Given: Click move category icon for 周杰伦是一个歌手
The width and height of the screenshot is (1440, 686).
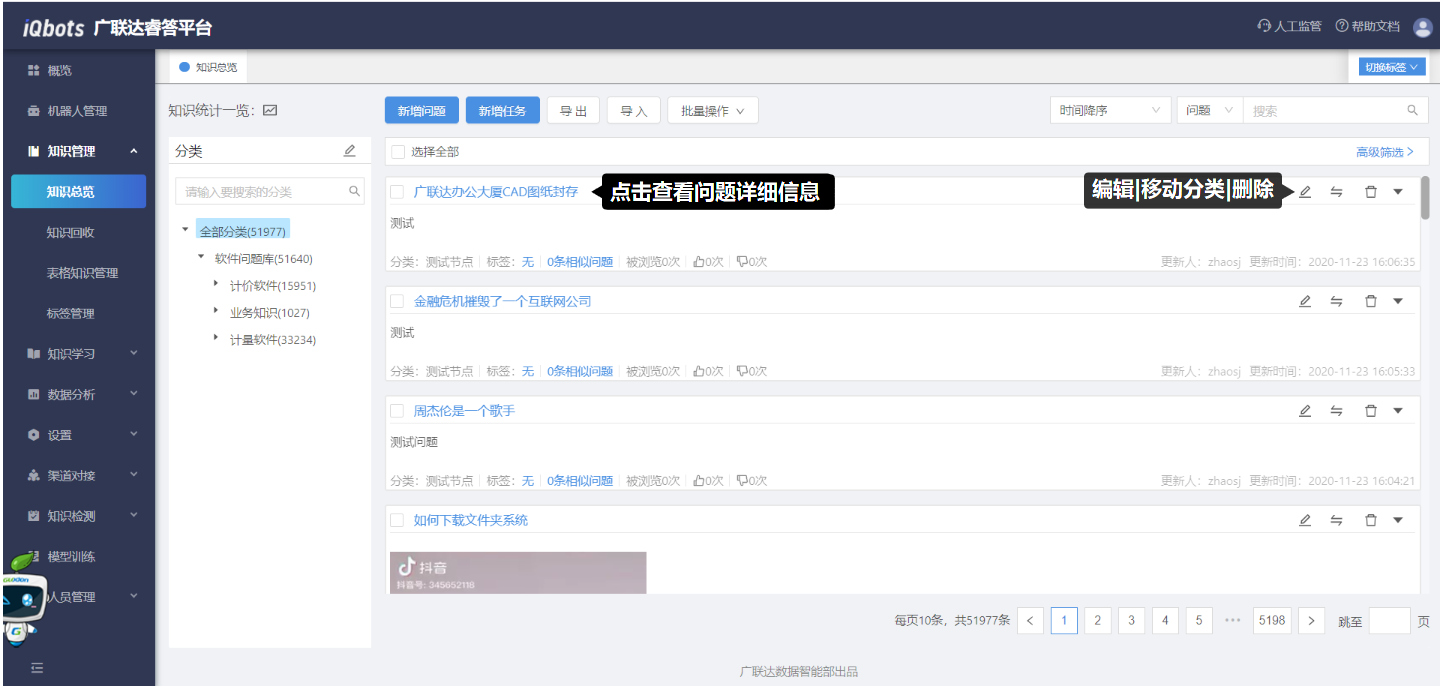Looking at the screenshot, I should [x=1336, y=411].
